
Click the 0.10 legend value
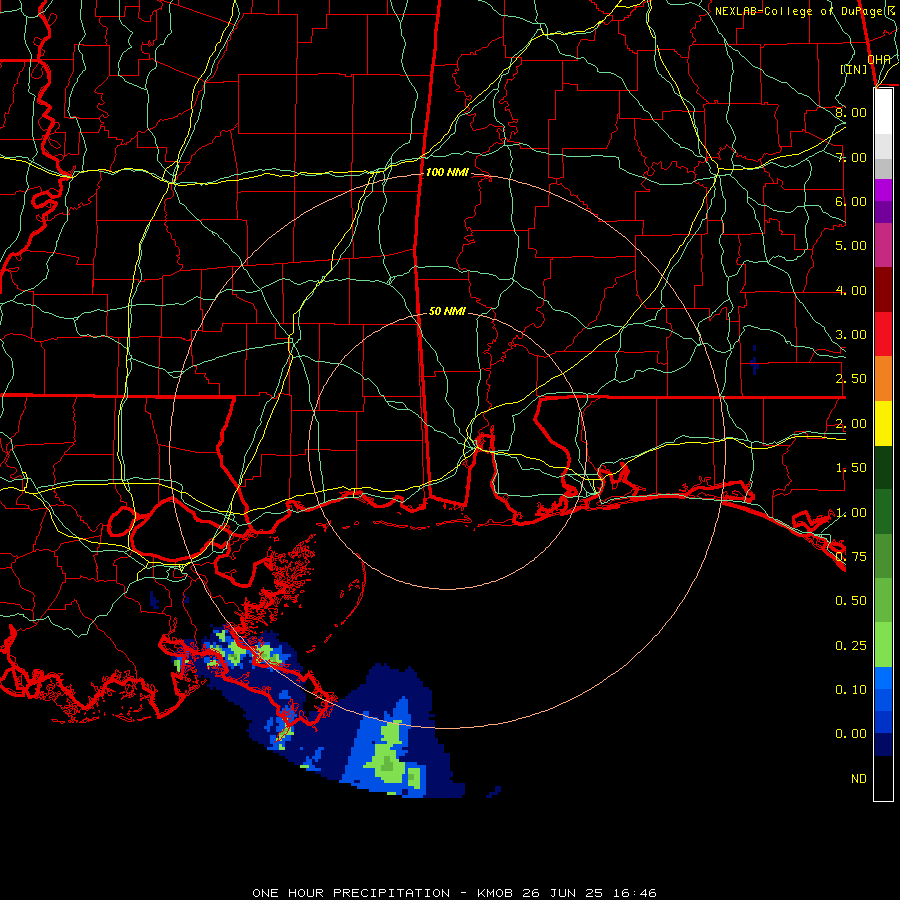tap(851, 690)
